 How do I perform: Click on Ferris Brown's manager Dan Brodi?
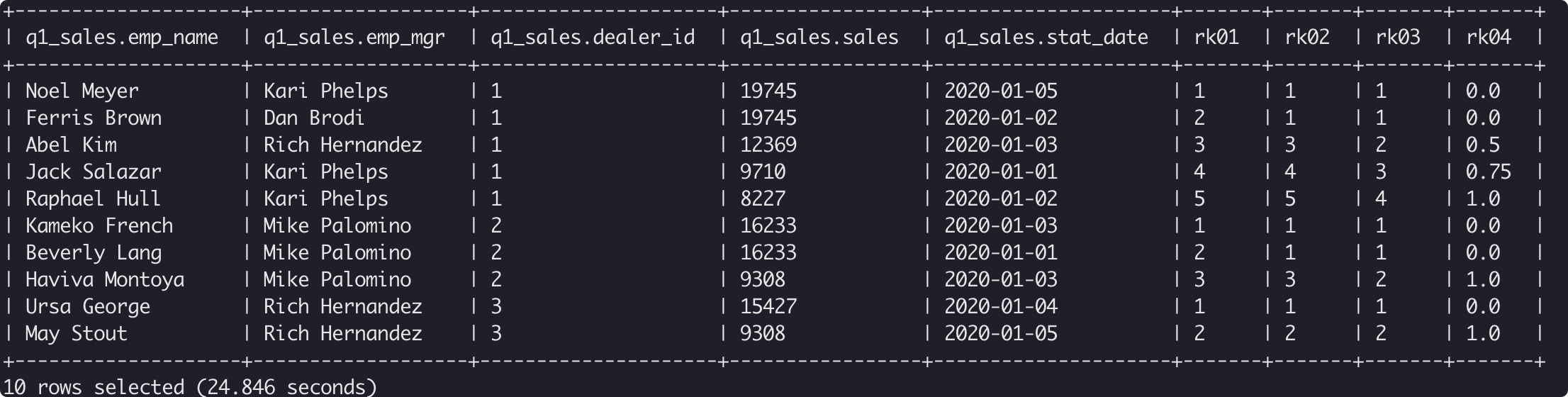coord(314,118)
